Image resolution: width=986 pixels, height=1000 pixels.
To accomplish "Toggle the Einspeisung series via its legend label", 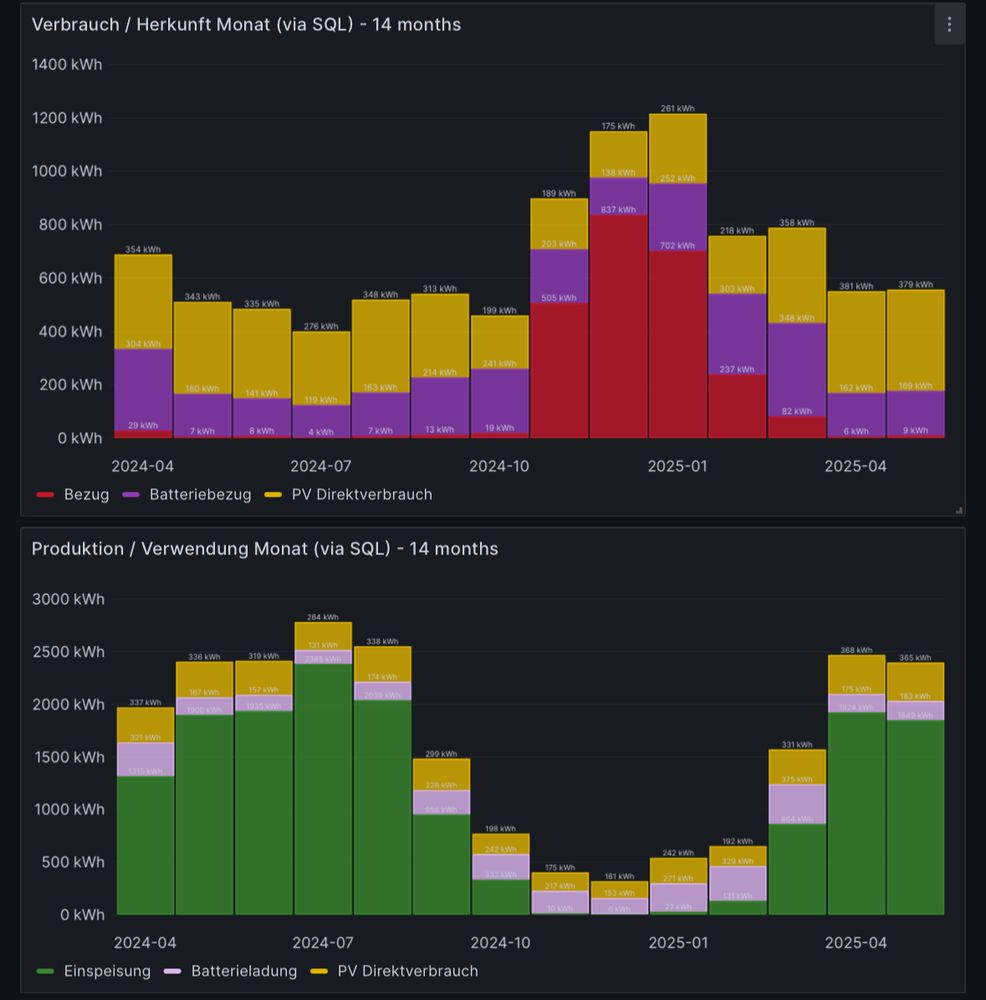I will (107, 971).
